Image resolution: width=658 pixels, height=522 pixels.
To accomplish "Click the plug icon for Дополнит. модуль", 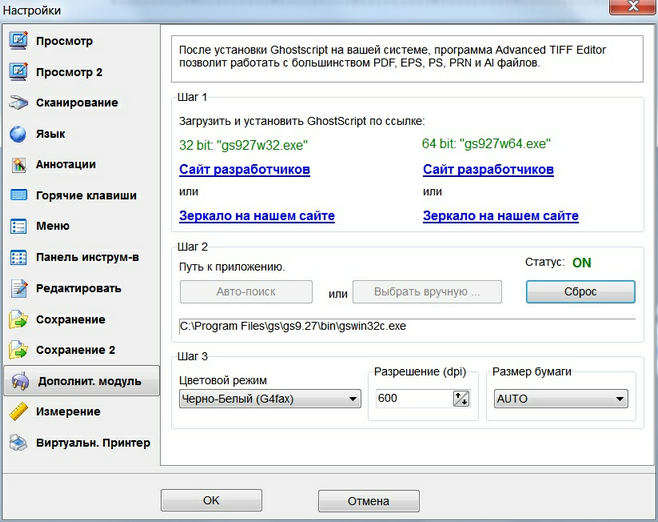I will pos(20,381).
